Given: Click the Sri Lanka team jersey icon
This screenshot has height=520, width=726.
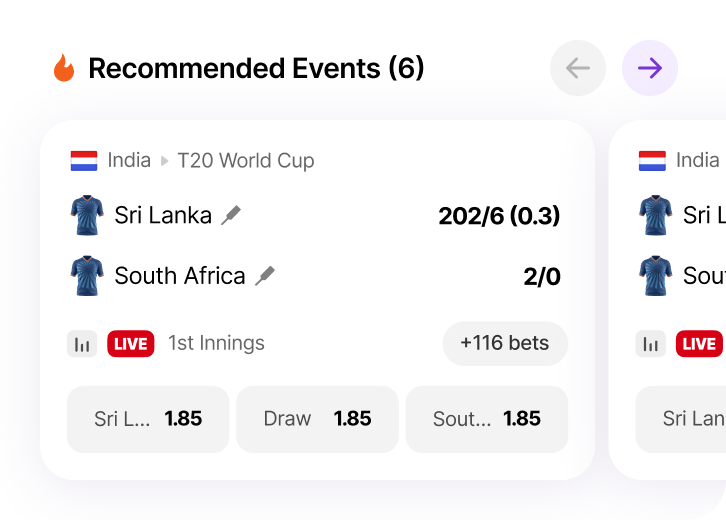Looking at the screenshot, I should click(x=87, y=215).
